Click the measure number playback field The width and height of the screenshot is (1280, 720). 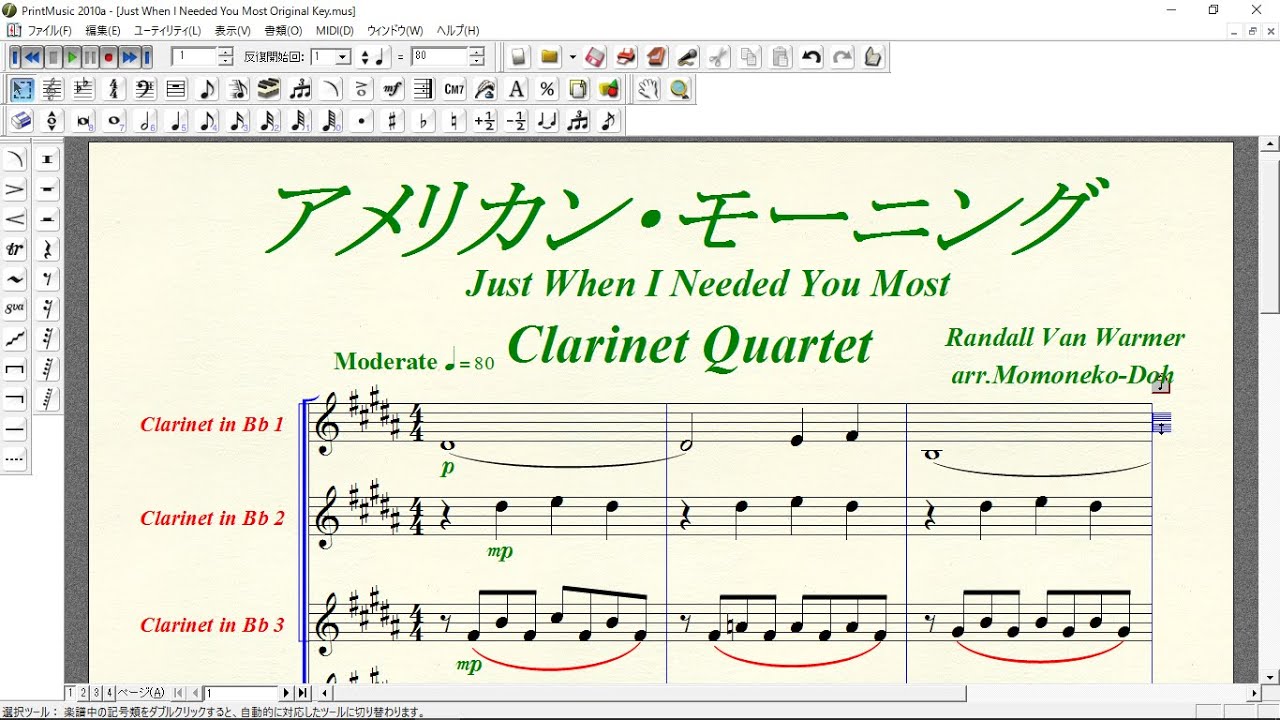(x=194, y=57)
